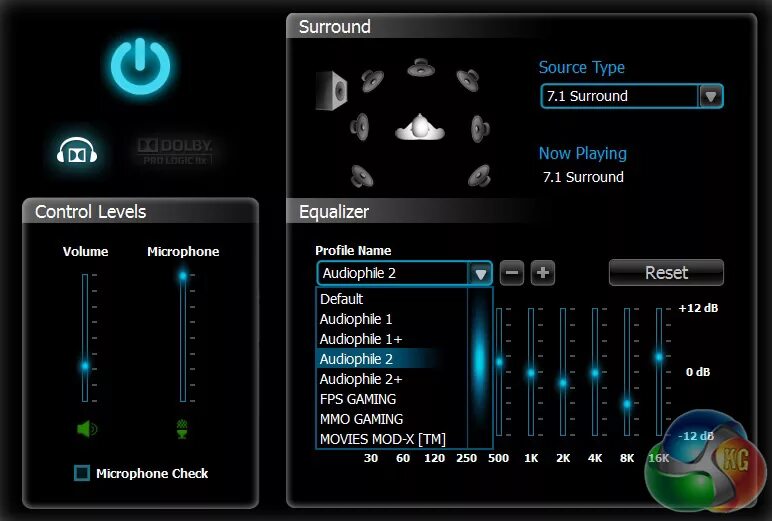Viewport: 772px width, 521px height.
Task: Click the 4K equalizer slider
Action: pyautogui.click(x=595, y=373)
